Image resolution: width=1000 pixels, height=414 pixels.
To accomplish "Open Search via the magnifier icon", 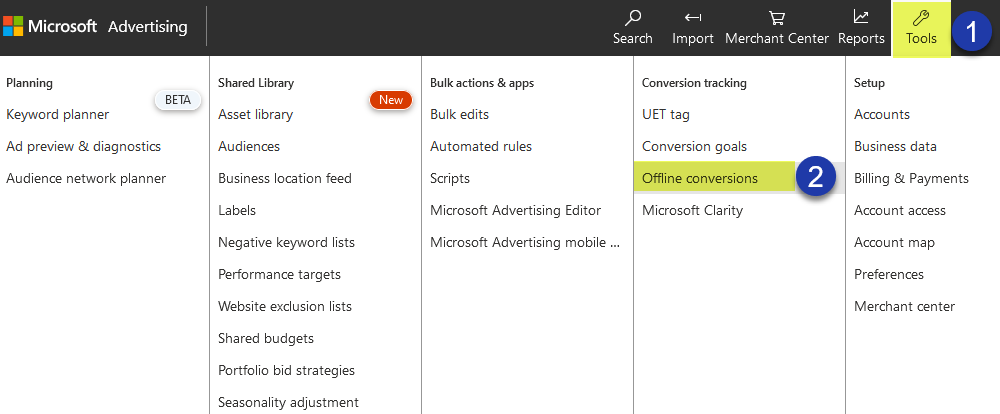I will coord(633,17).
